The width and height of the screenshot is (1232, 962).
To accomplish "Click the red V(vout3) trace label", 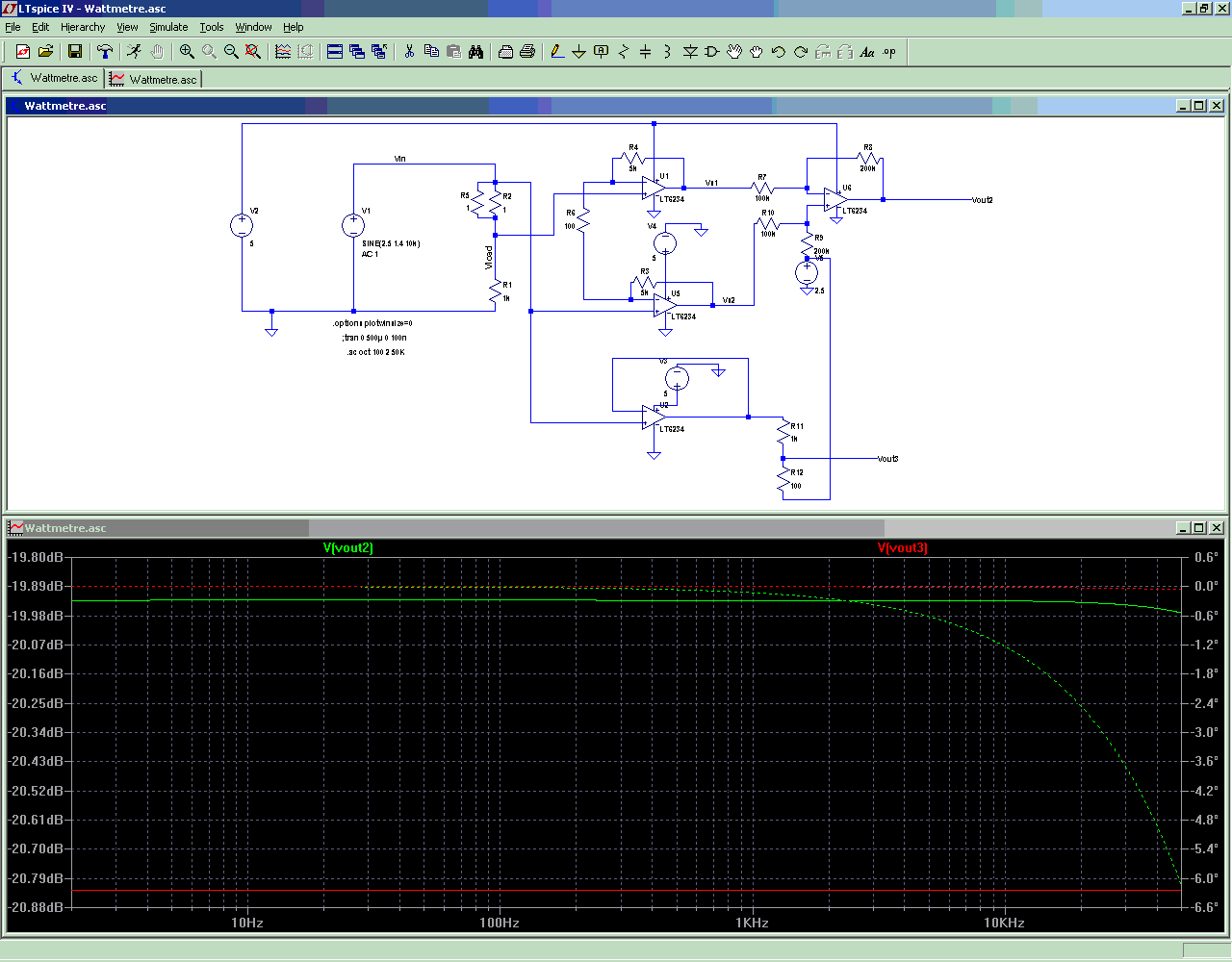I will click(x=902, y=548).
